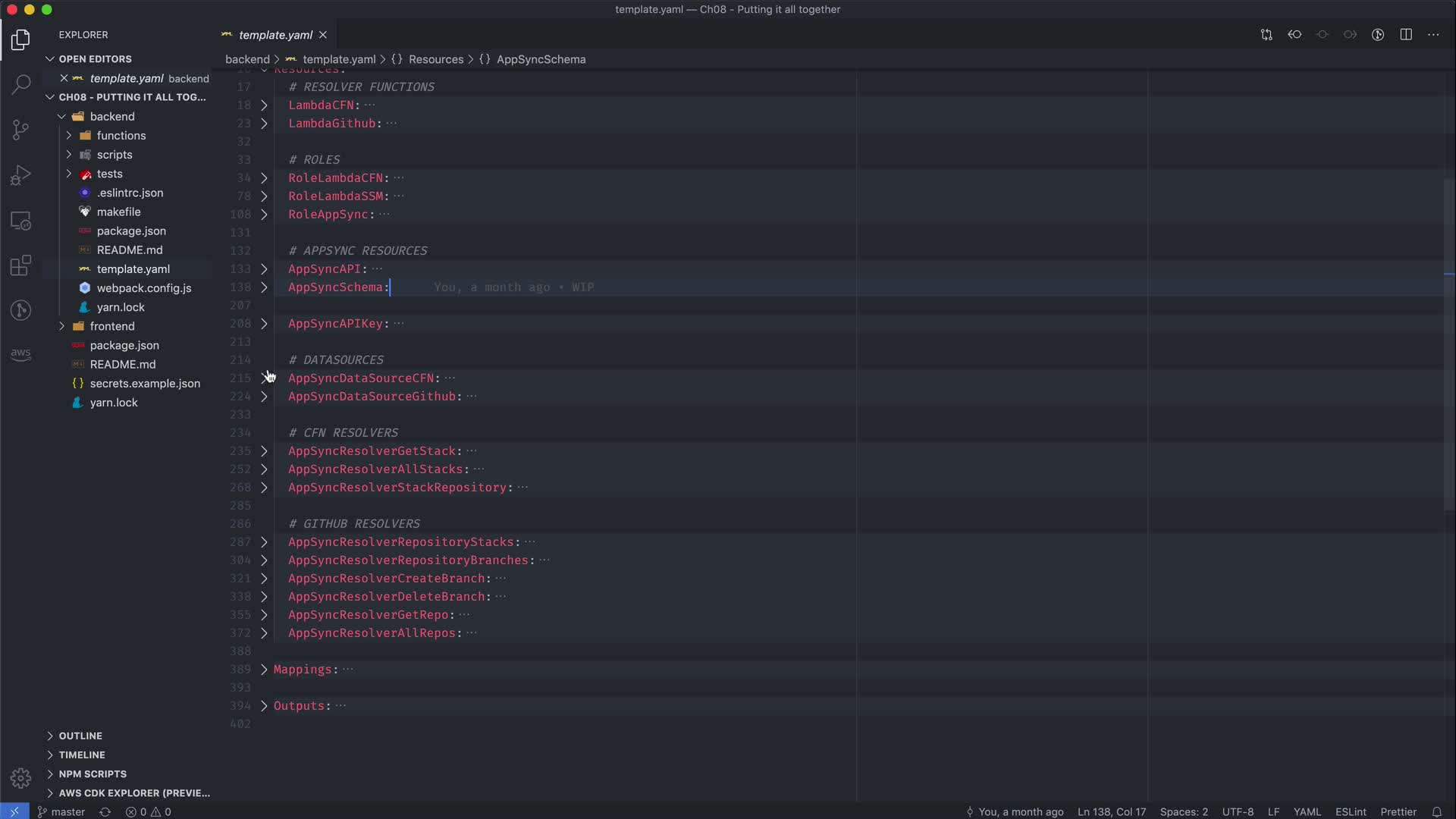
Task: Open the Manage gear menu
Action: tap(20, 778)
